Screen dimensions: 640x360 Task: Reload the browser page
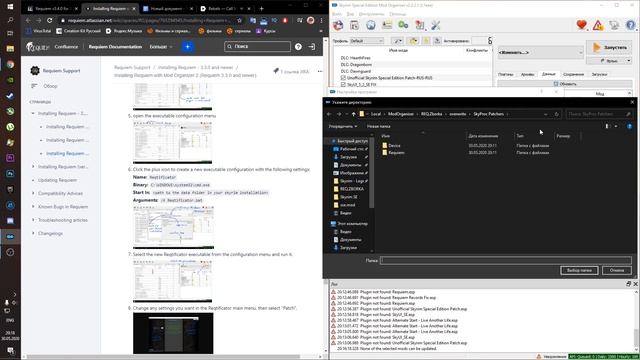click(49, 20)
